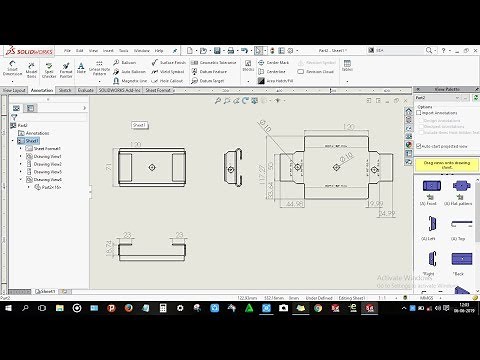Click the Print icon in the top toolbar
This screenshot has width=480, height=360.
[x=231, y=51]
